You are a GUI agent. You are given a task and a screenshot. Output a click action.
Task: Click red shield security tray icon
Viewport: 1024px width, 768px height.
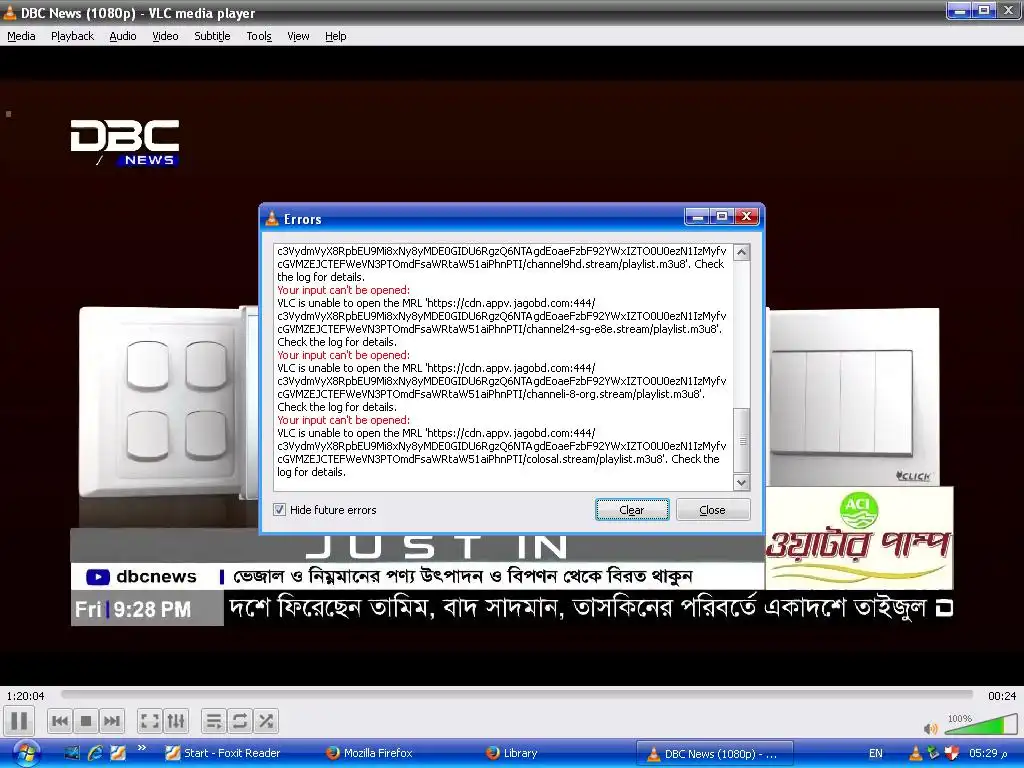952,754
